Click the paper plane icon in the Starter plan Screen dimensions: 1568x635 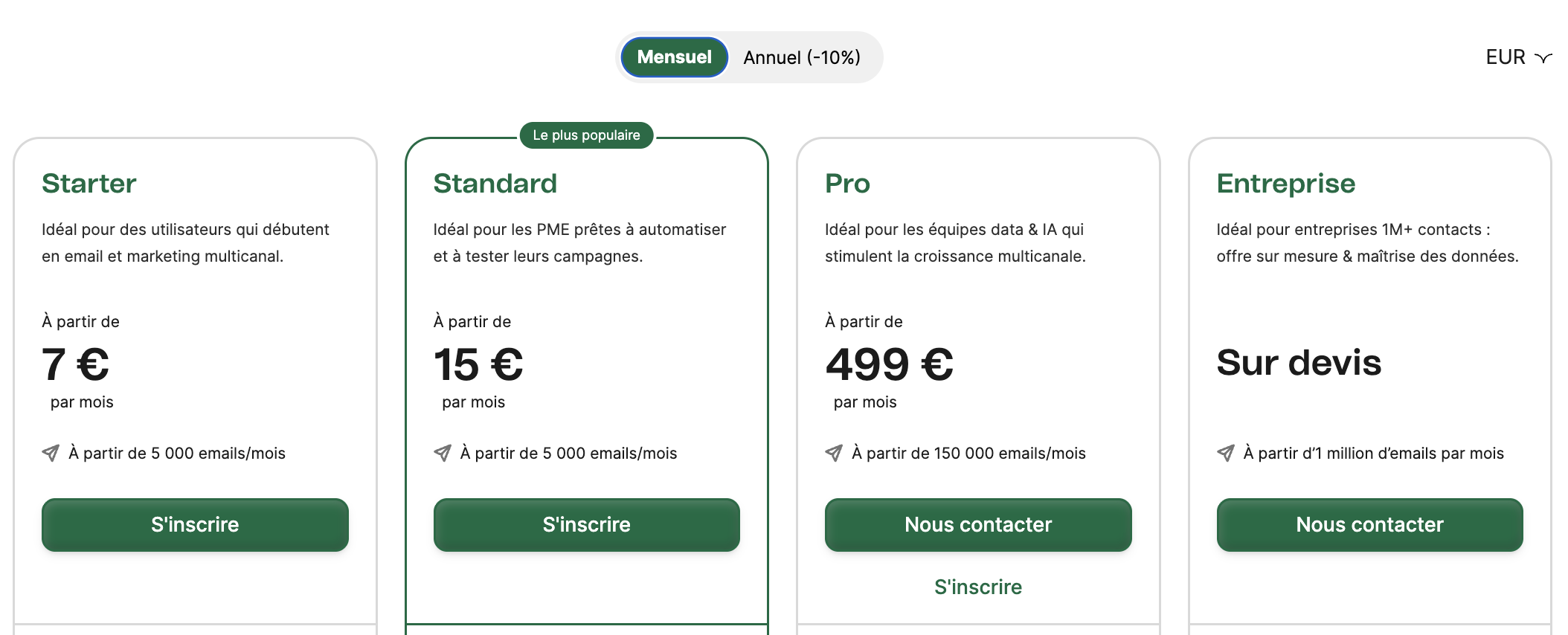point(51,453)
